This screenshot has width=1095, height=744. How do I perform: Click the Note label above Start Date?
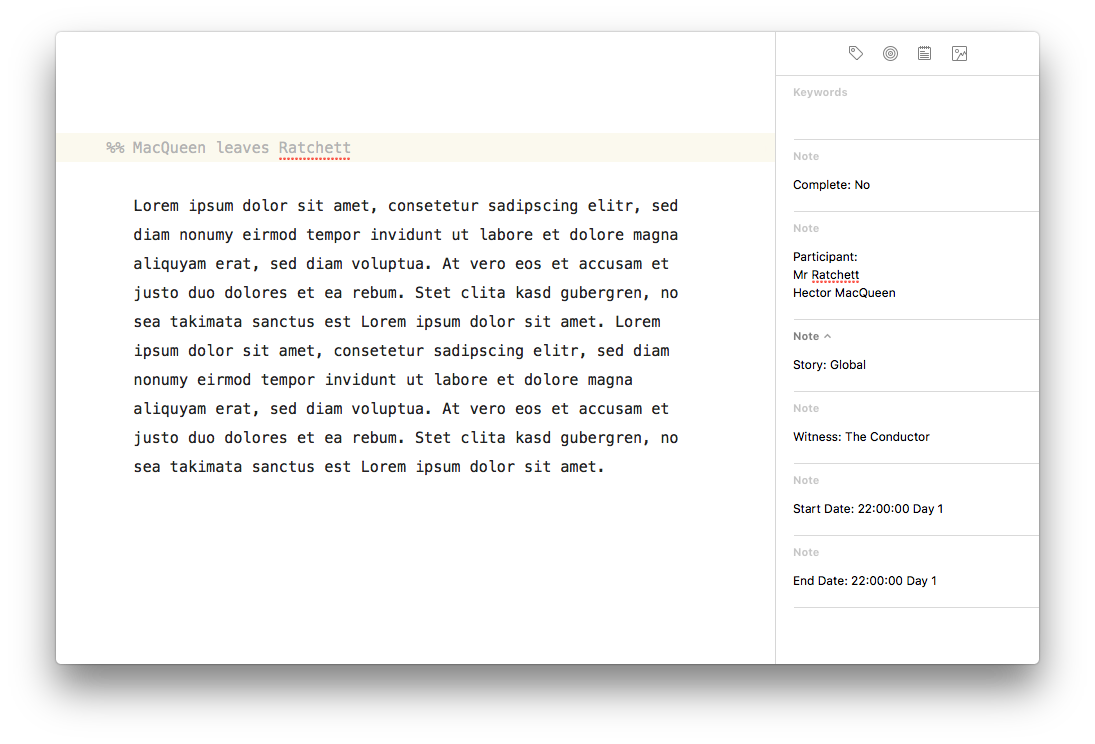806,481
